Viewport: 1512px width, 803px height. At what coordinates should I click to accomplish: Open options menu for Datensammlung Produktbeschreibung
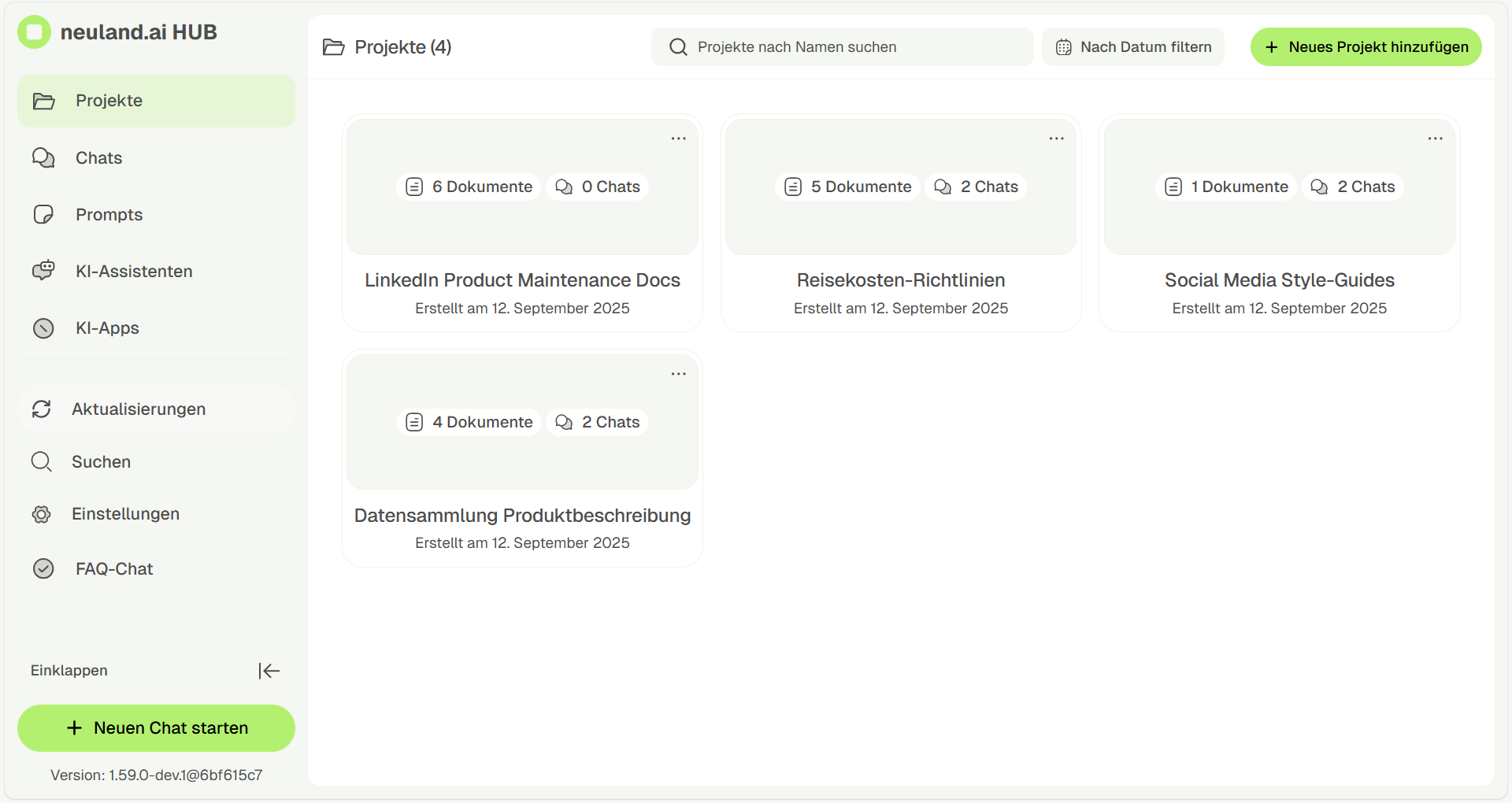pyautogui.click(x=678, y=374)
